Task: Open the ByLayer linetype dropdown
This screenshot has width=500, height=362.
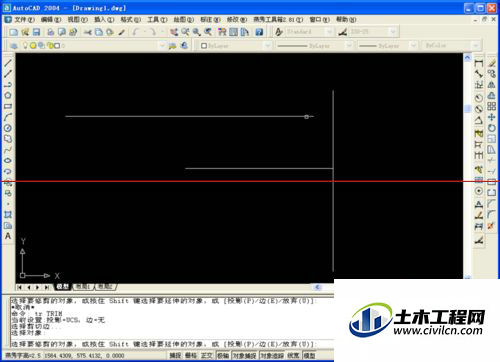Action: pyautogui.click(x=349, y=45)
